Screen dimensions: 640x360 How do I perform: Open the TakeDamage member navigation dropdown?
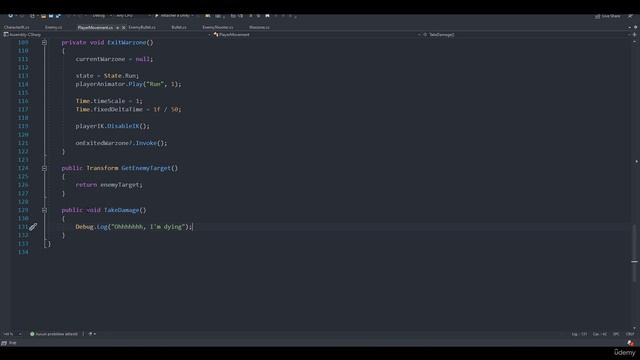527,35
